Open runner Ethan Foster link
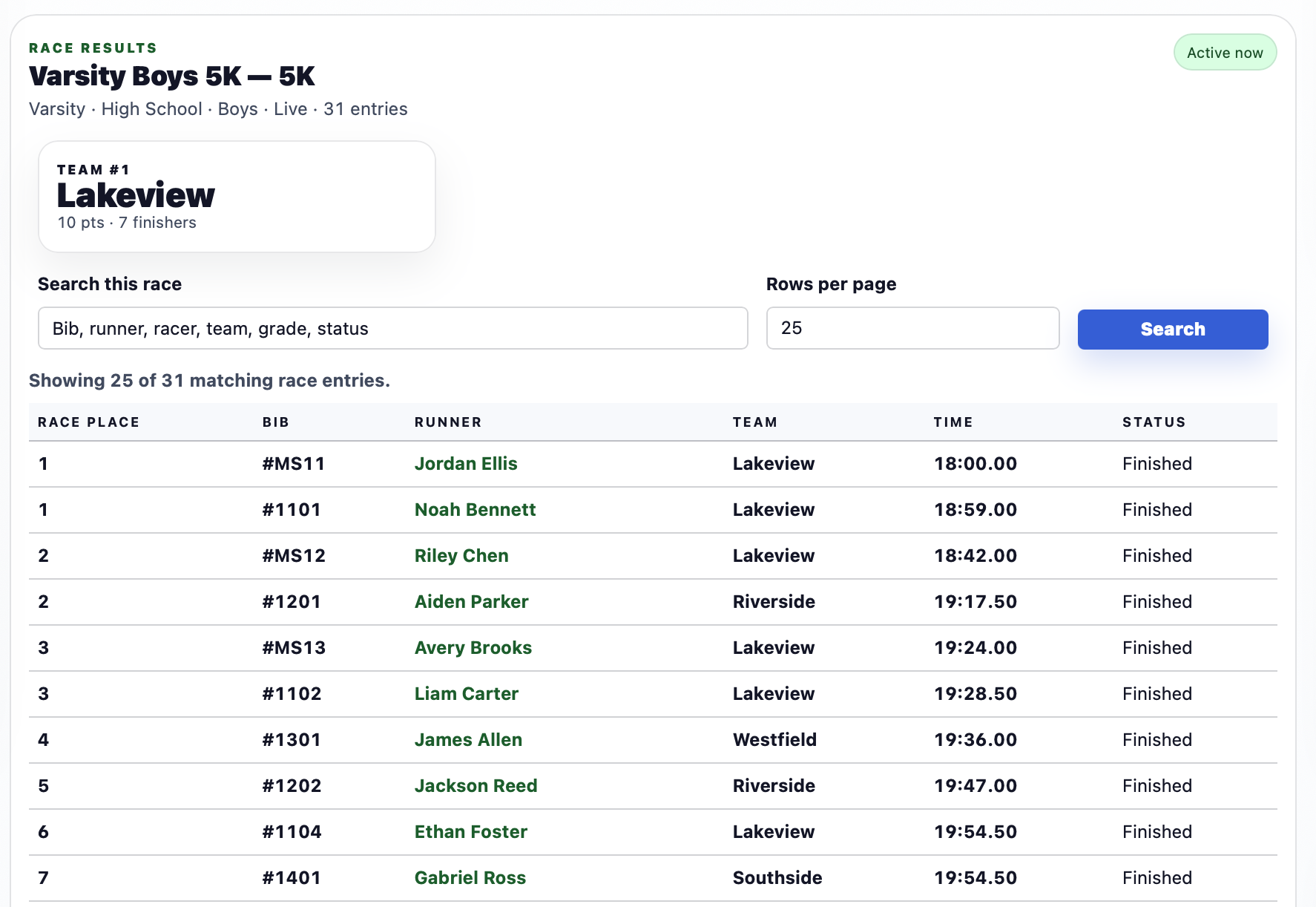Viewport: 1316px width, 907px height. tap(470, 832)
